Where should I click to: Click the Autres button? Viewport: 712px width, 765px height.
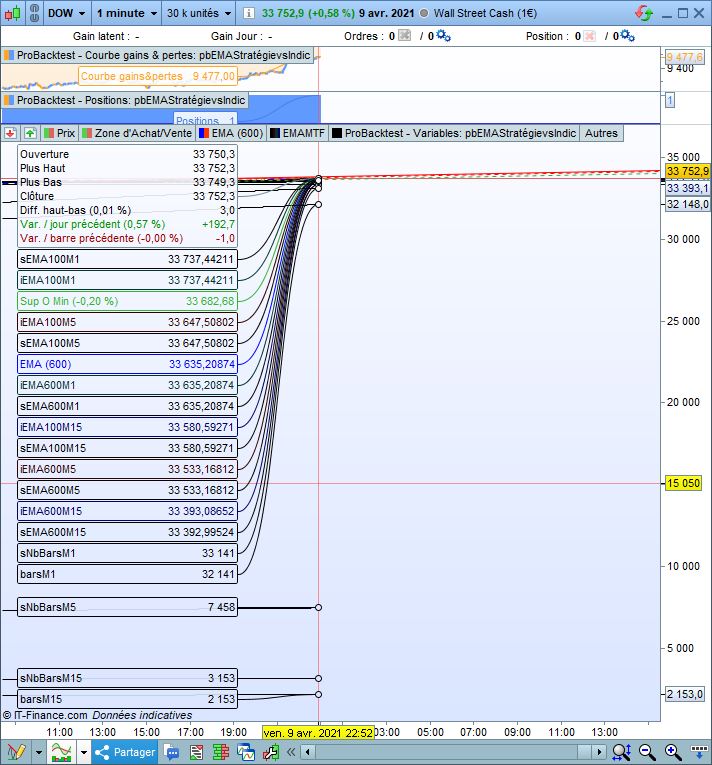point(601,133)
